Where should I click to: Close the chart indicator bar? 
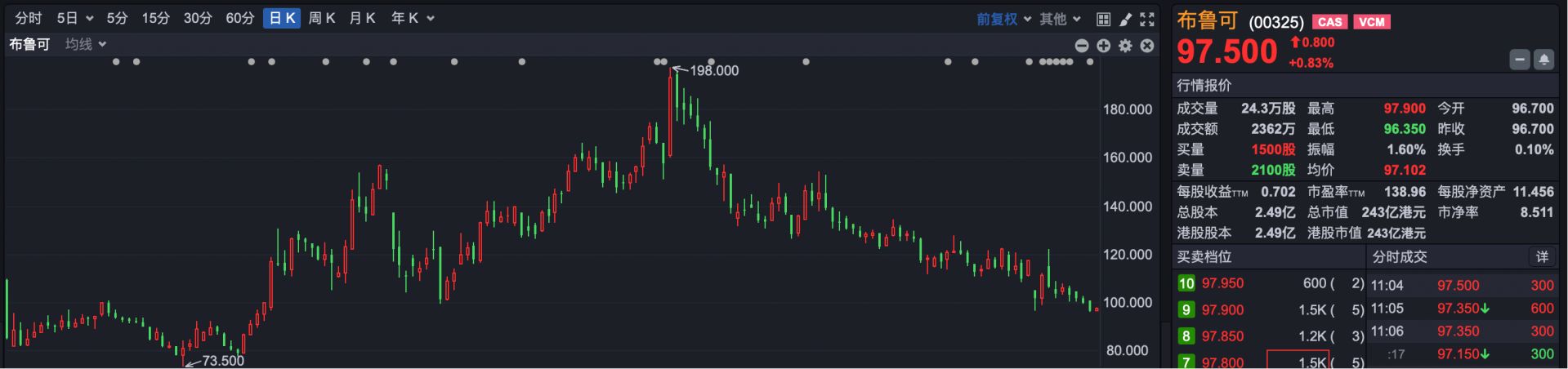[x=1147, y=46]
